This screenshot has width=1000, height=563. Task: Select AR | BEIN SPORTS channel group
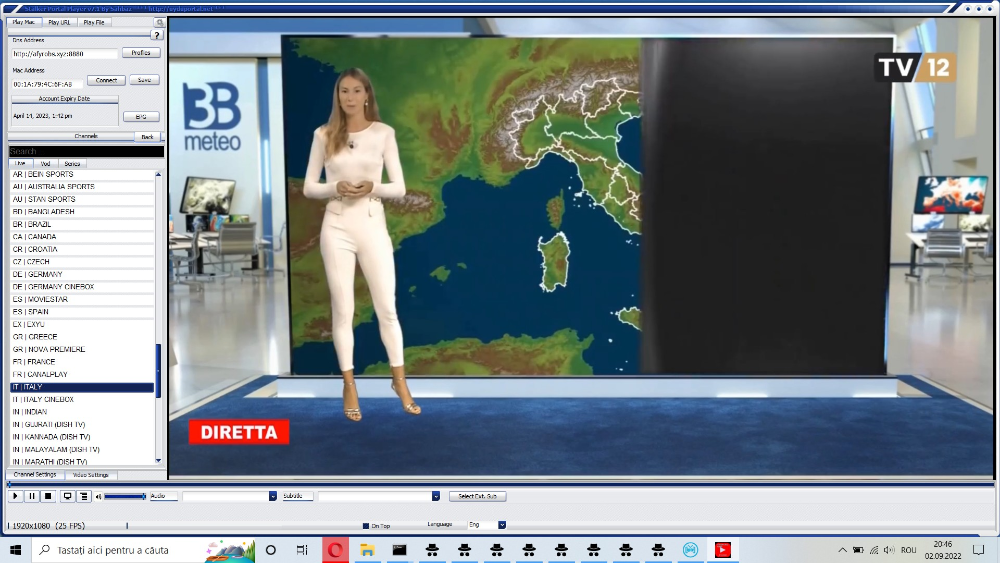click(82, 174)
